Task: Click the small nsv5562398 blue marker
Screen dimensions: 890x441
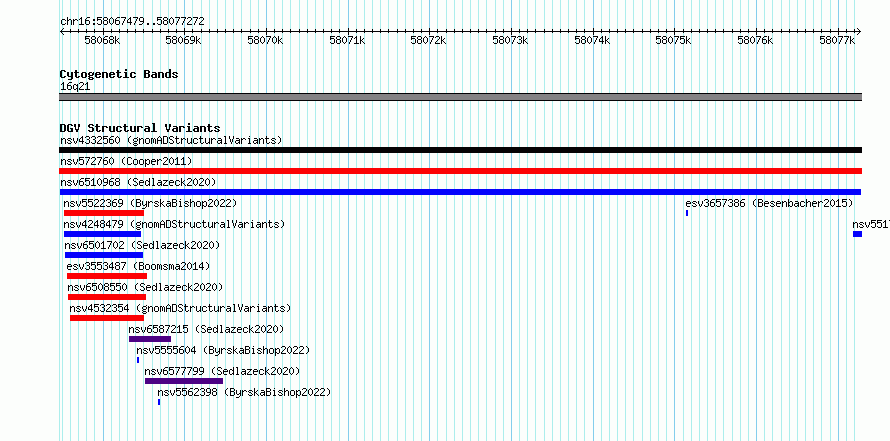Action: [x=159, y=402]
